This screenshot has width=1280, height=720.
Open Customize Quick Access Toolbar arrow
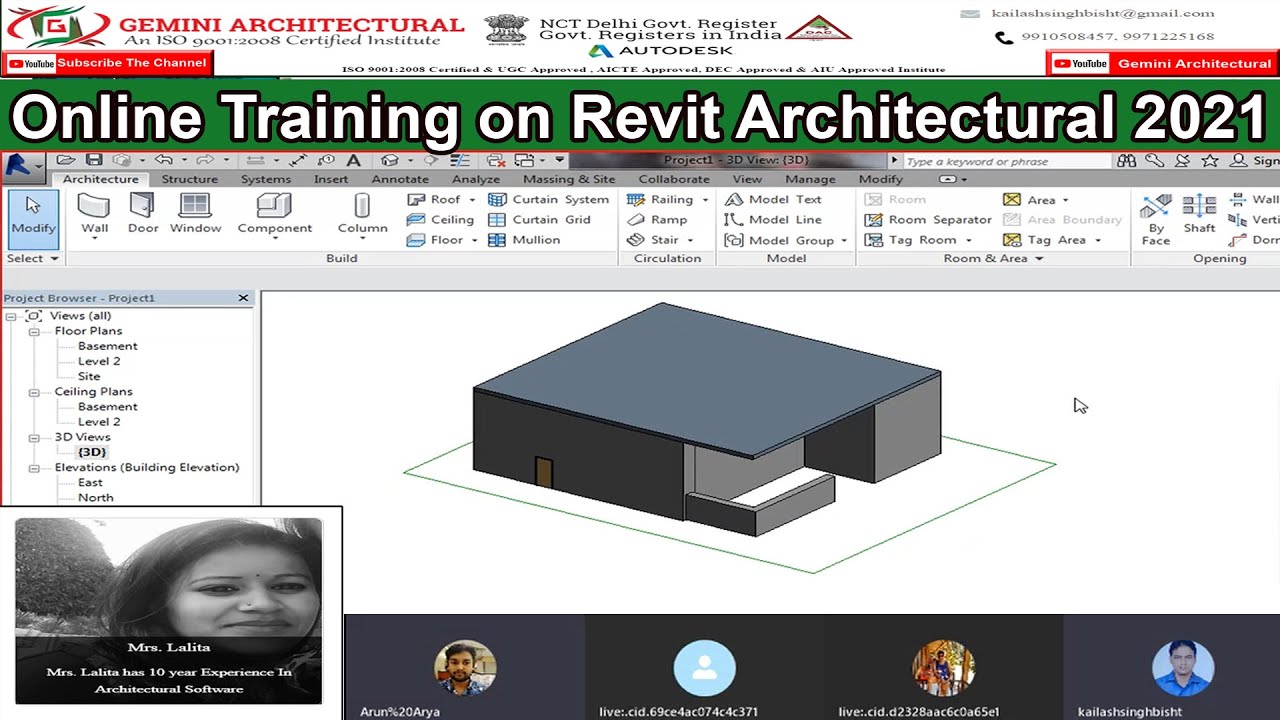pos(560,160)
